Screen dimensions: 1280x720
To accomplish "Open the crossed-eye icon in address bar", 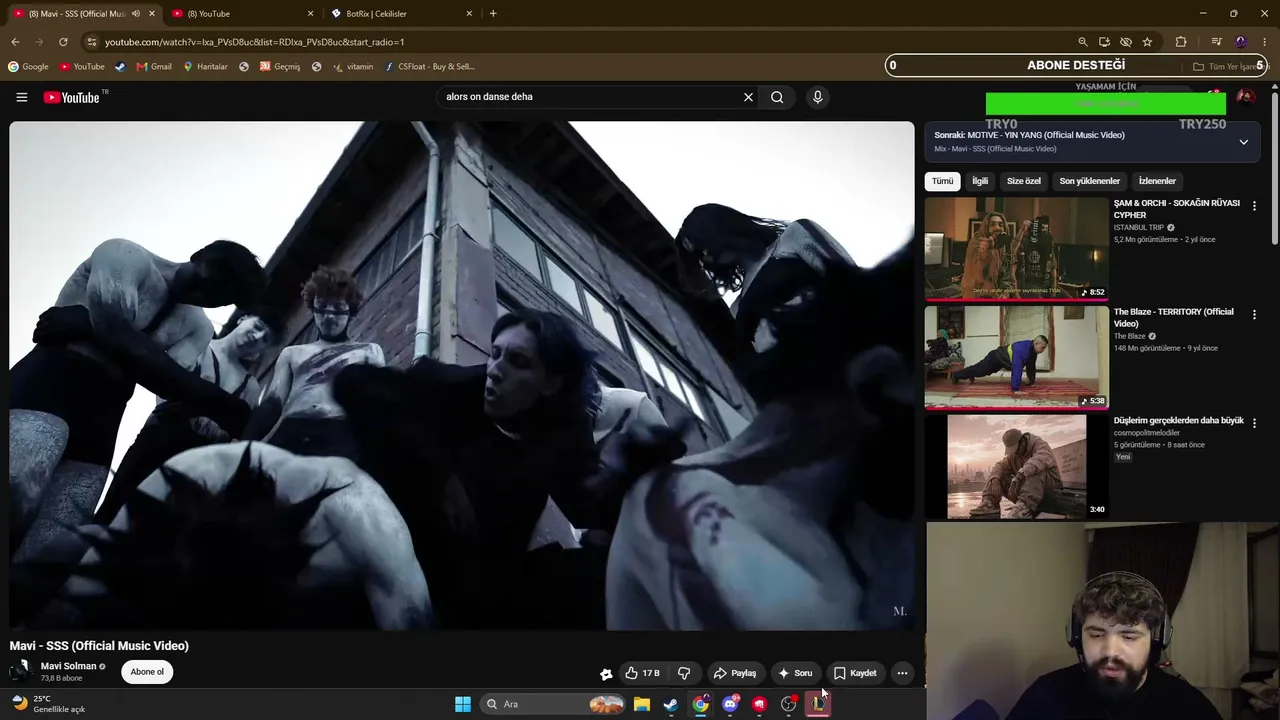I will (x=1126, y=42).
